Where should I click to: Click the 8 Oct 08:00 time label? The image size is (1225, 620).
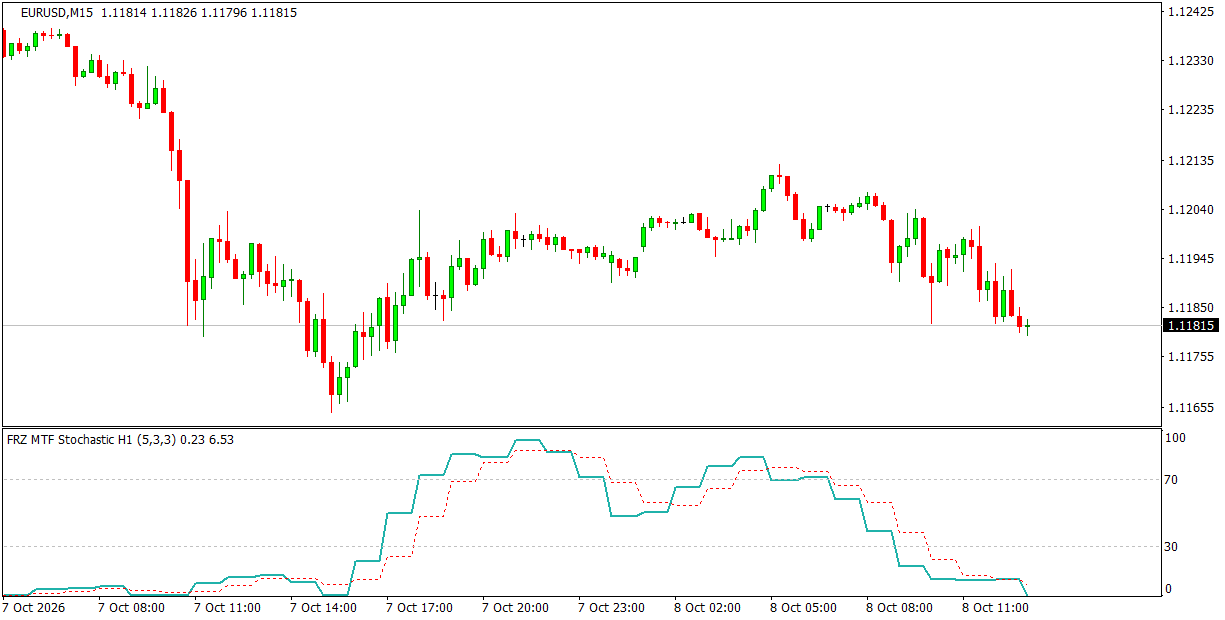899,607
